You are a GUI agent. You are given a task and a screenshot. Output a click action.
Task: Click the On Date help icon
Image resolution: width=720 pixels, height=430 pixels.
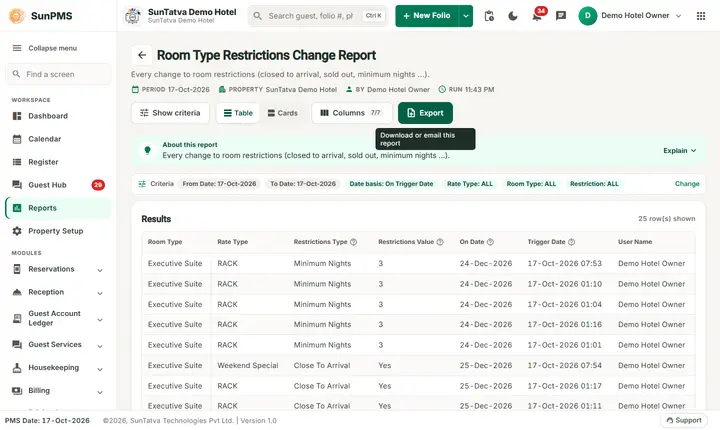click(x=490, y=242)
